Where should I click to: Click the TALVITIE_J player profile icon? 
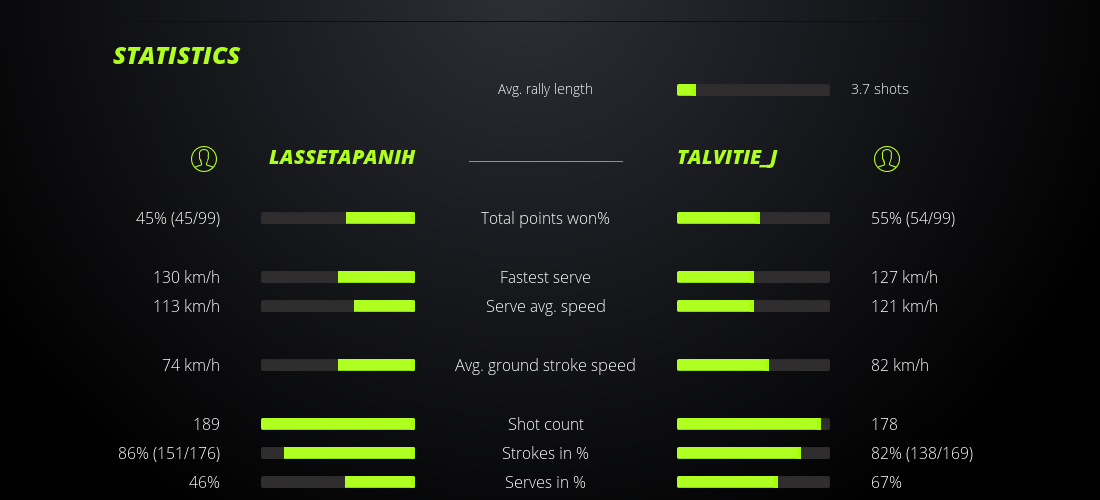coord(886,158)
